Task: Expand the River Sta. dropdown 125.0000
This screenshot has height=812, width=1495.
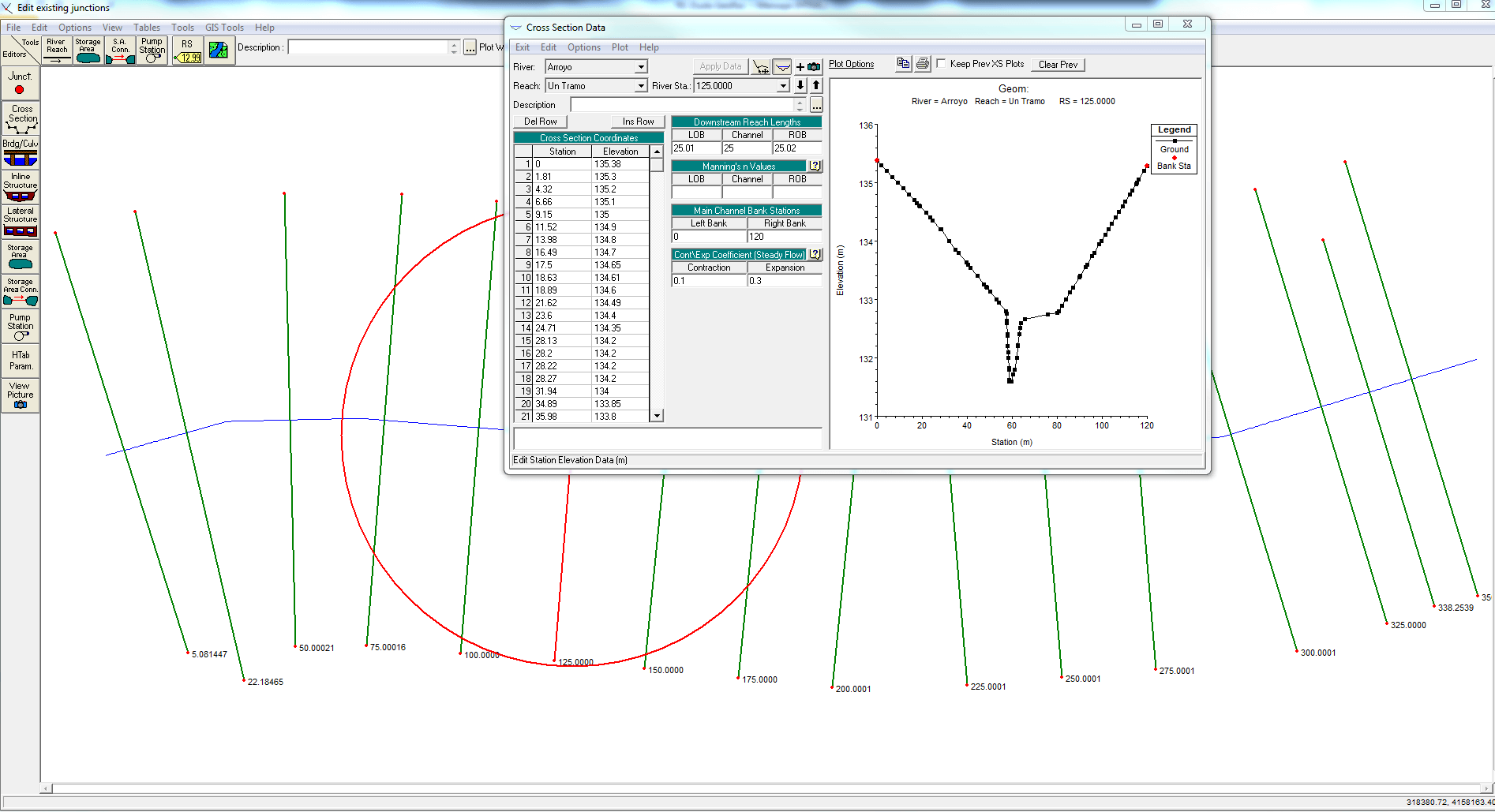Action: 783,86
